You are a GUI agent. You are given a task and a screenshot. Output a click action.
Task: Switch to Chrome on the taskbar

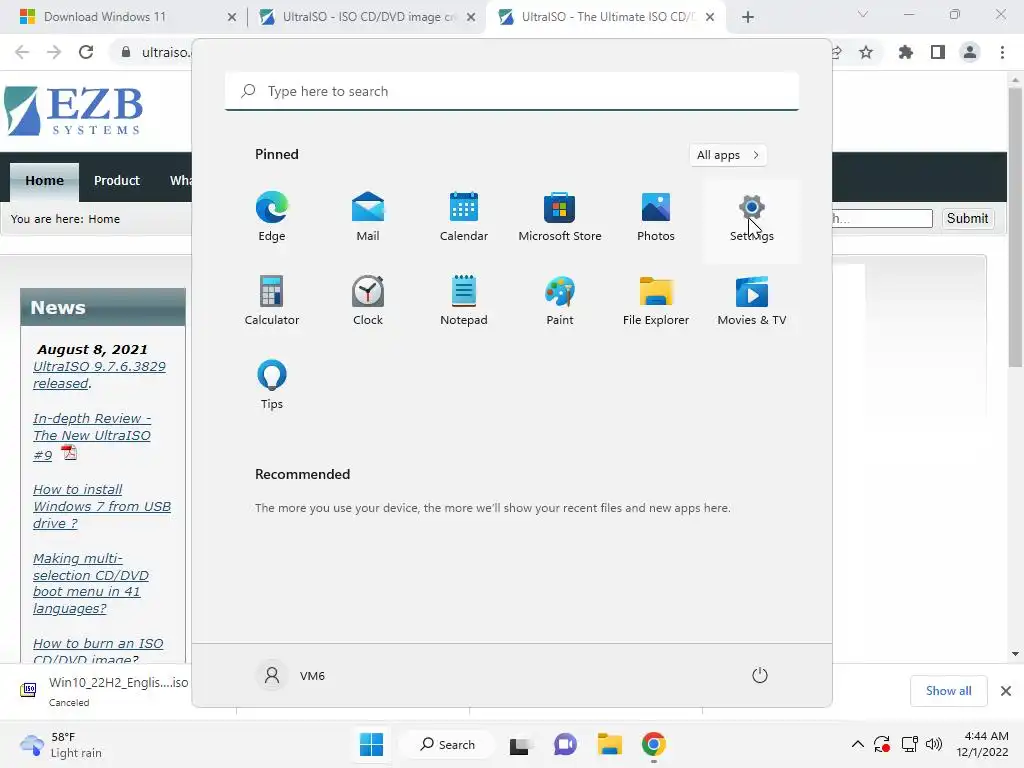654,744
